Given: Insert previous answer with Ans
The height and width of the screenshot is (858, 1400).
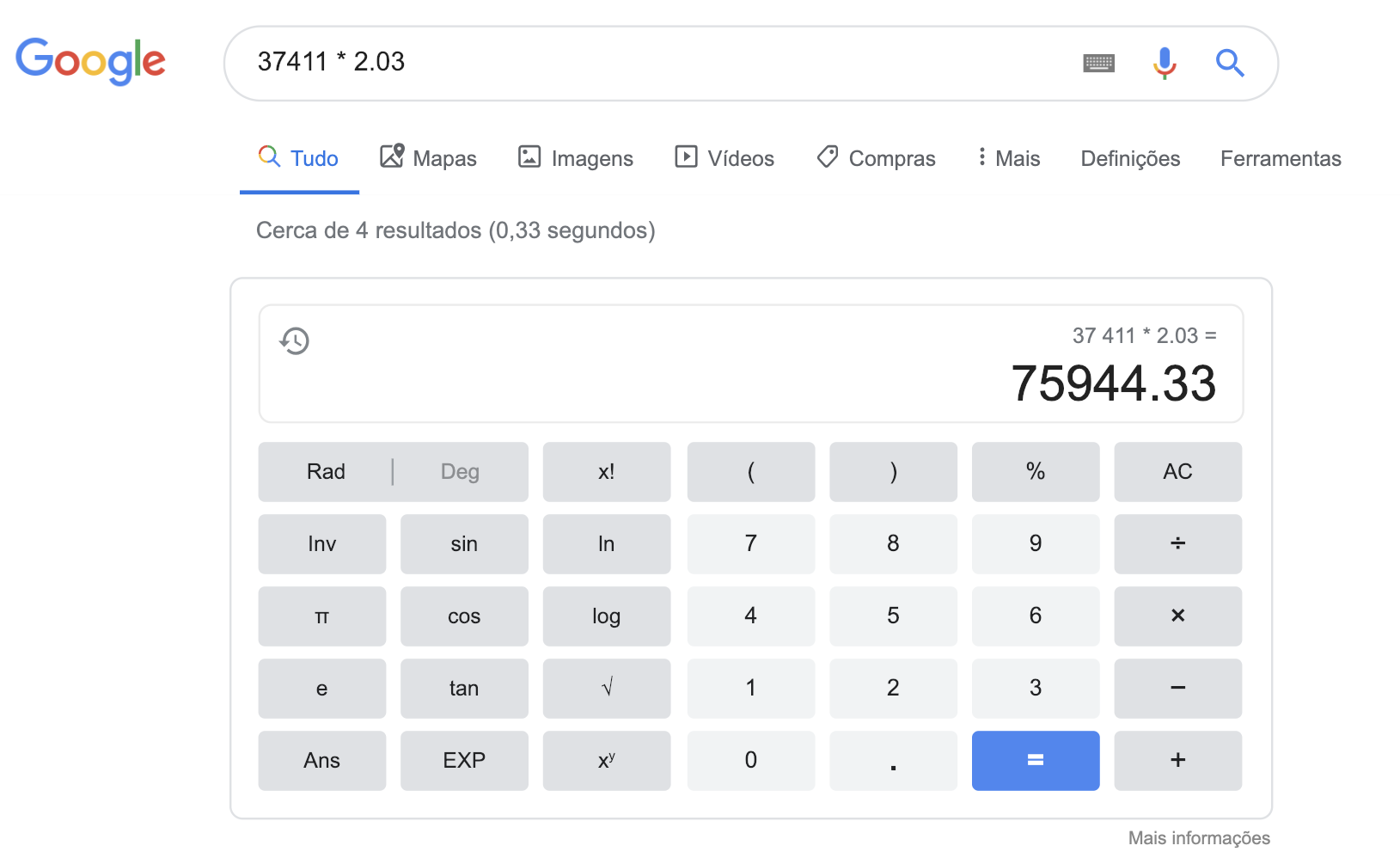Looking at the screenshot, I should click(x=322, y=761).
